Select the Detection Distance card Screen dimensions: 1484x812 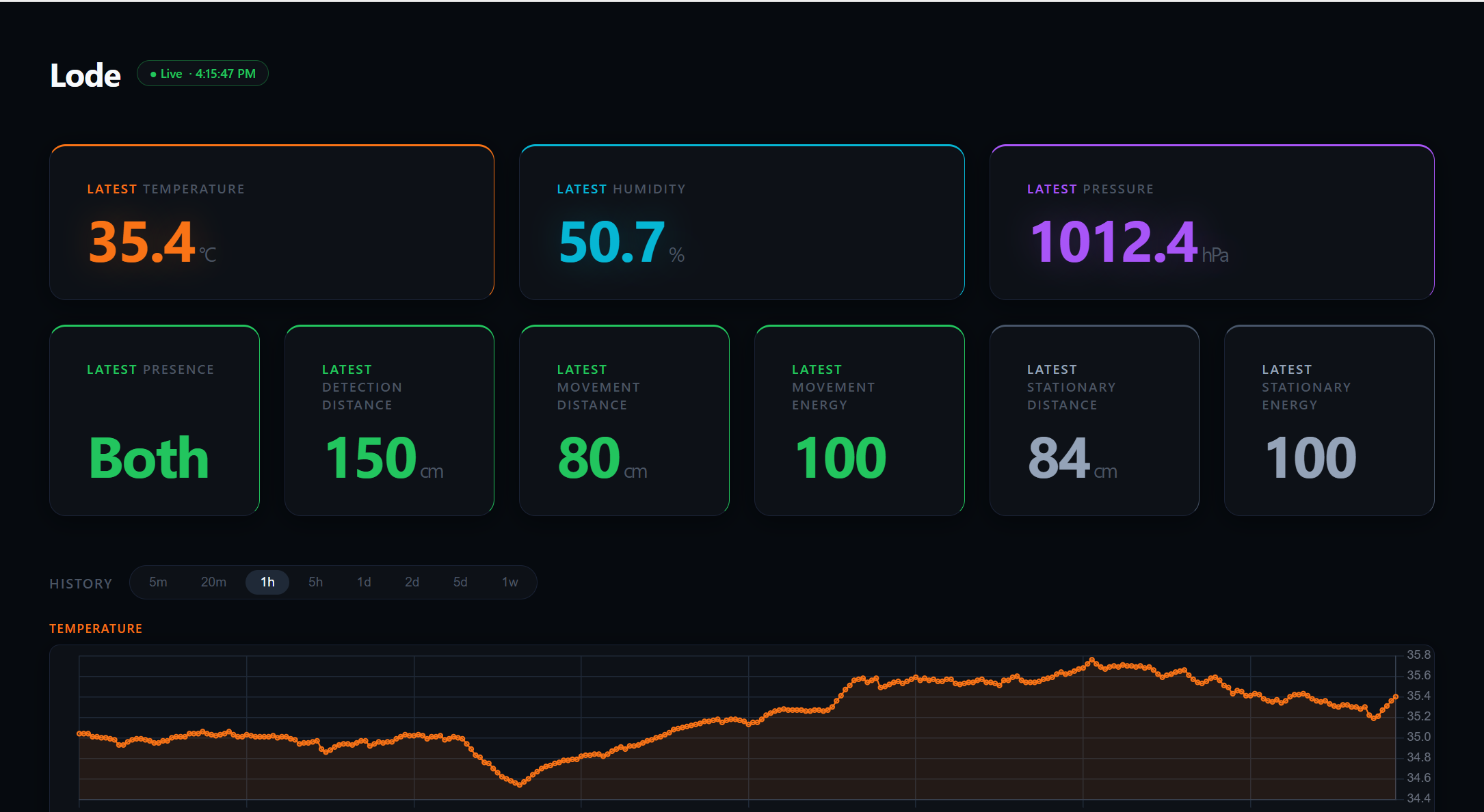pos(390,420)
